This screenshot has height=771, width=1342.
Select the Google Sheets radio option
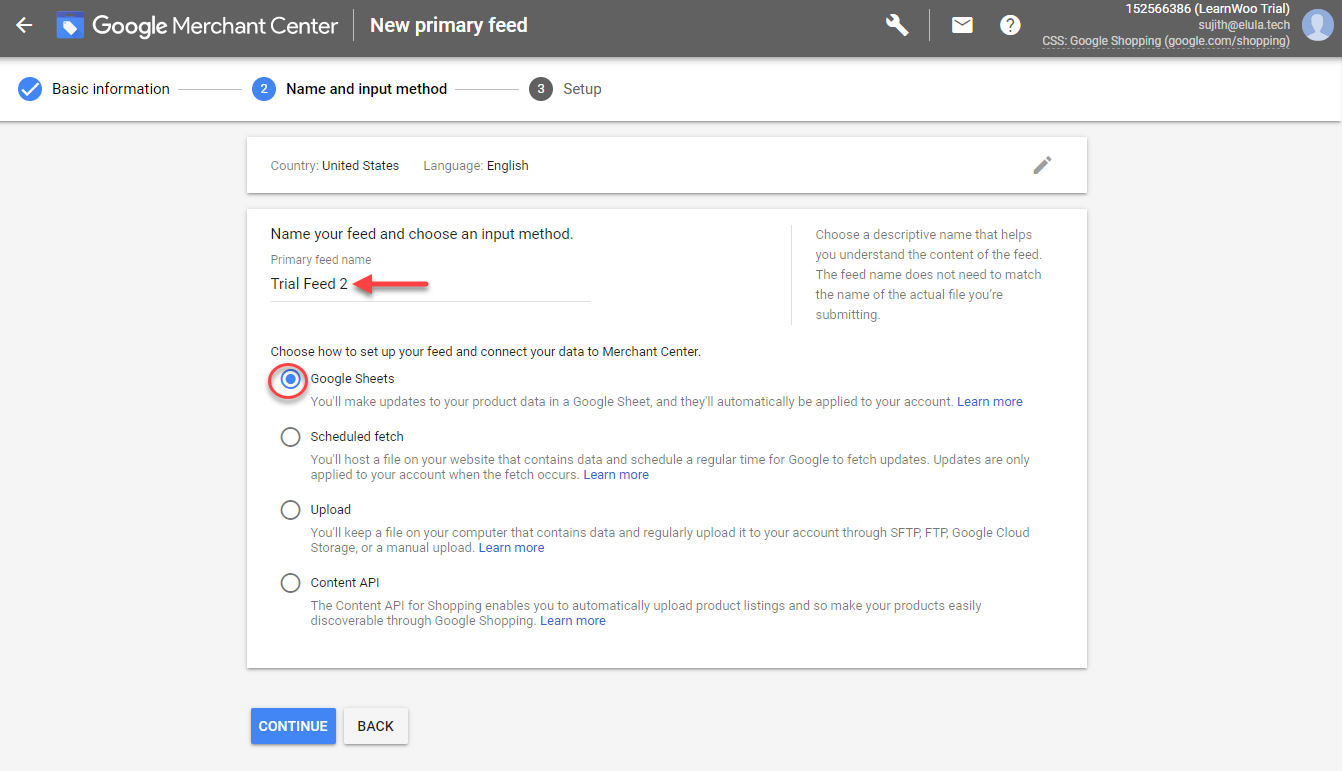(290, 380)
